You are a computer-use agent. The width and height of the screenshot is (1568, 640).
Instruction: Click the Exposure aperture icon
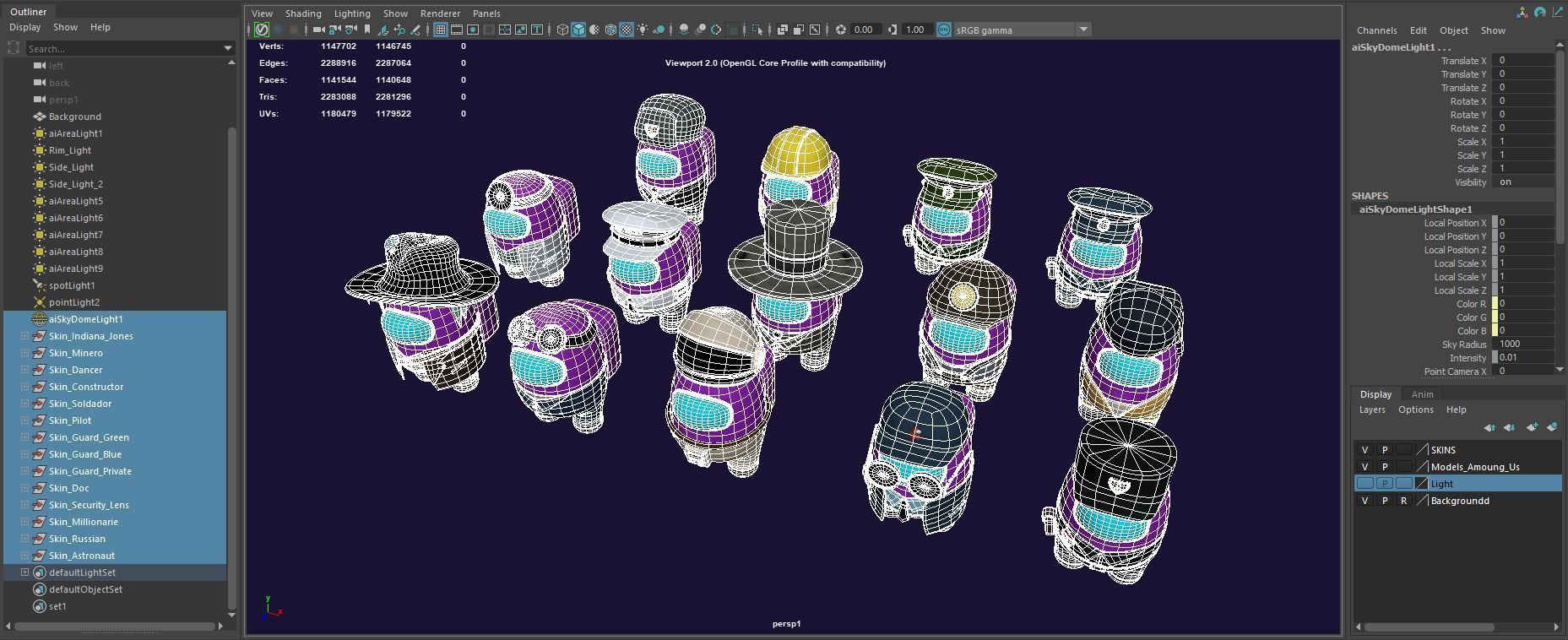(x=840, y=30)
